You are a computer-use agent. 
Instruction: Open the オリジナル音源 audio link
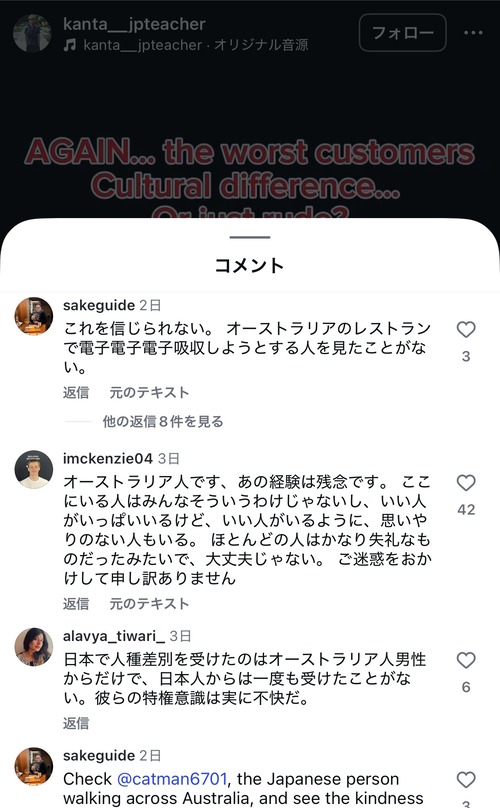pos(261,45)
